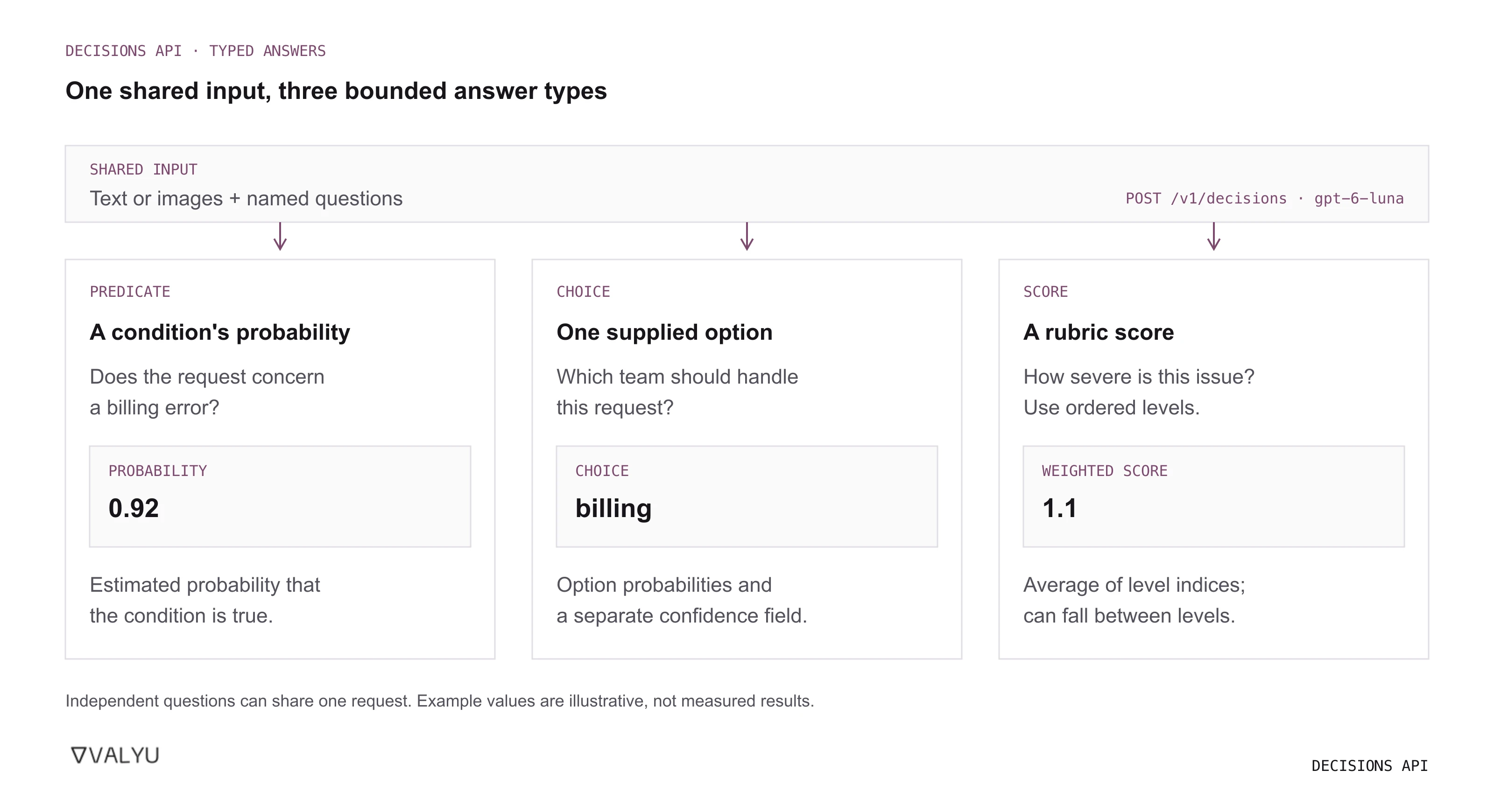Screen dimensions: 1494x812
Task: Click the bold 'billing' choice value
Action: 613,508
